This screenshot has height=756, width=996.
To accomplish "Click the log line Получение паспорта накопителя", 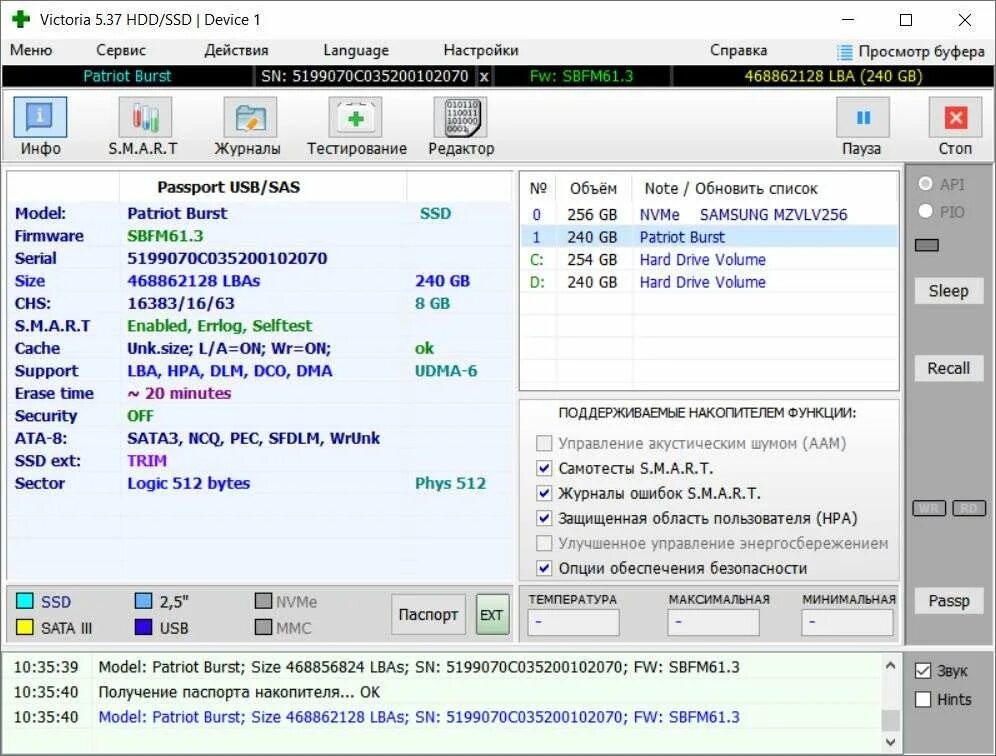I will pos(239,692).
